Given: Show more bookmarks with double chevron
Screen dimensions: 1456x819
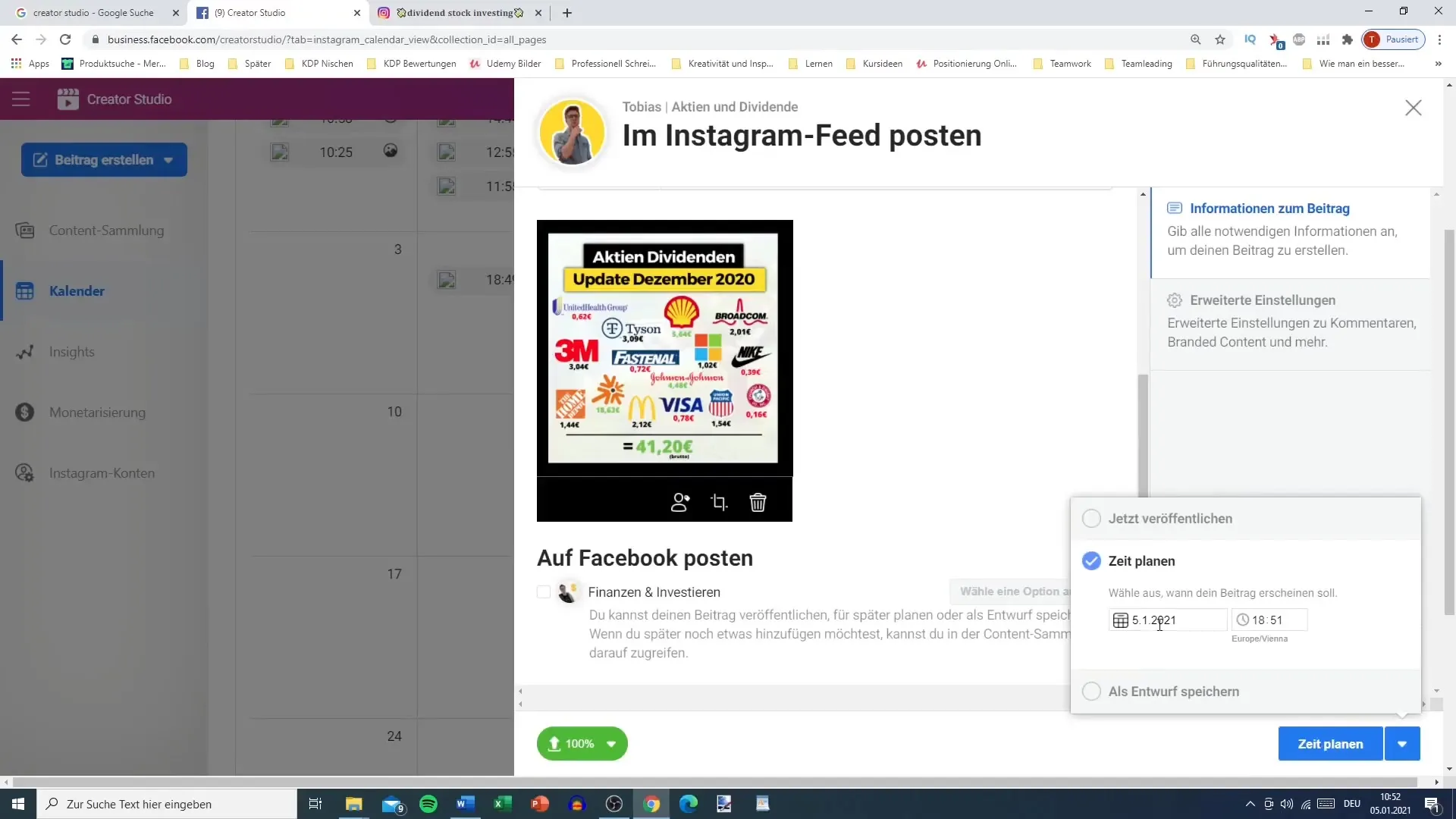Looking at the screenshot, I should point(1438,64).
